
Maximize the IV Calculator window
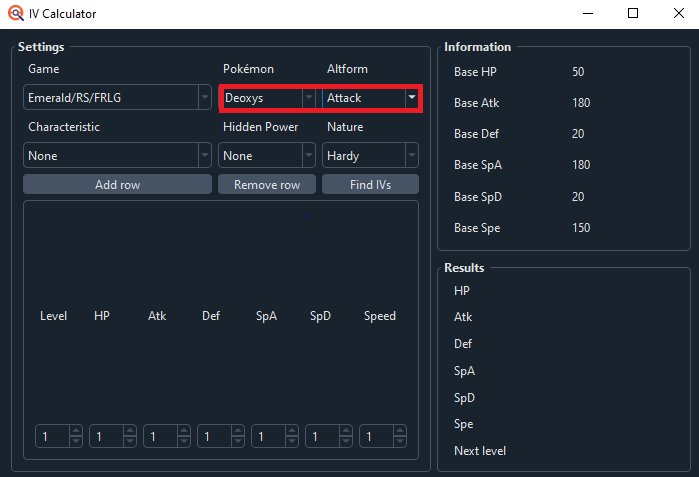633,13
